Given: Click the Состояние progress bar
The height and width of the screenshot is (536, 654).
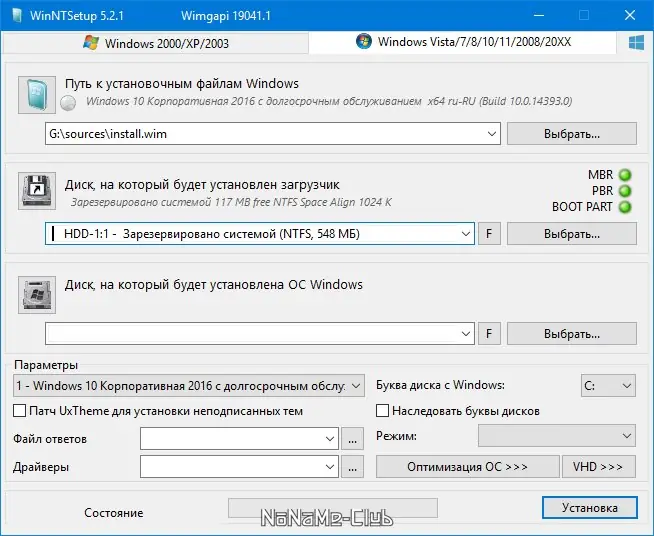Looking at the screenshot, I should coord(333,508).
